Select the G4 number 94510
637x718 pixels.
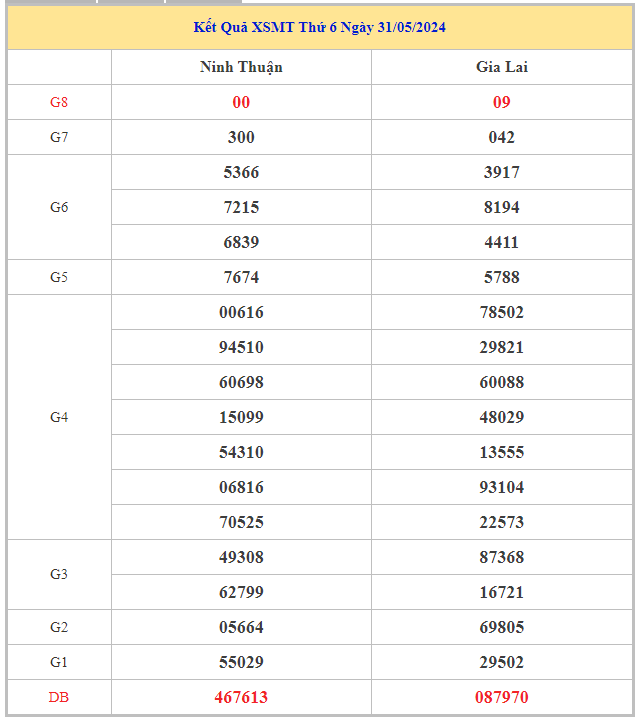(x=241, y=347)
